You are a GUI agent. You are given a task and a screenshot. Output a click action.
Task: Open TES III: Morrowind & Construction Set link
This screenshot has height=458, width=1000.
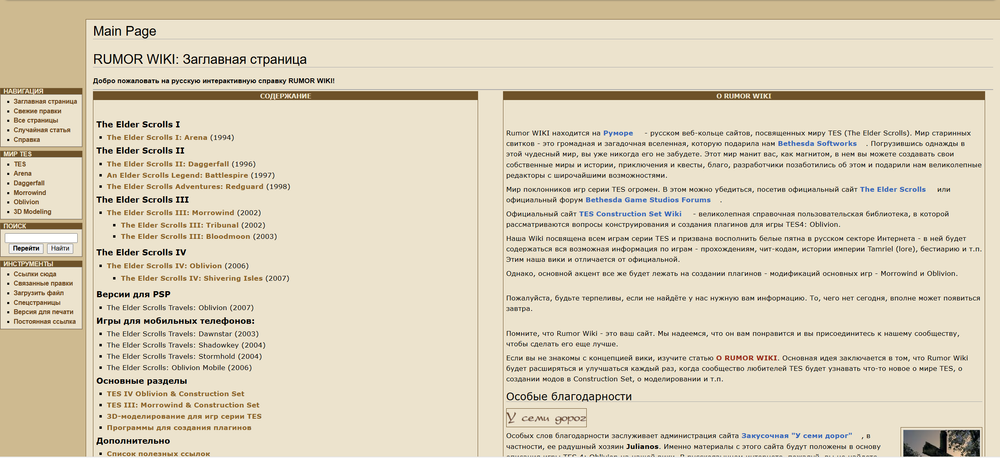click(183, 406)
